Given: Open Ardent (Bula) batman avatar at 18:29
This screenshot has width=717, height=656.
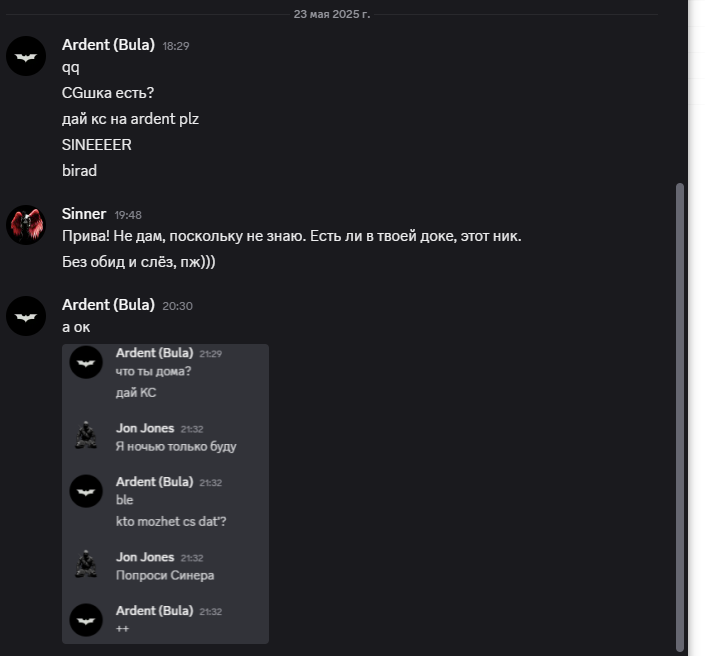Looking at the screenshot, I should [26, 56].
